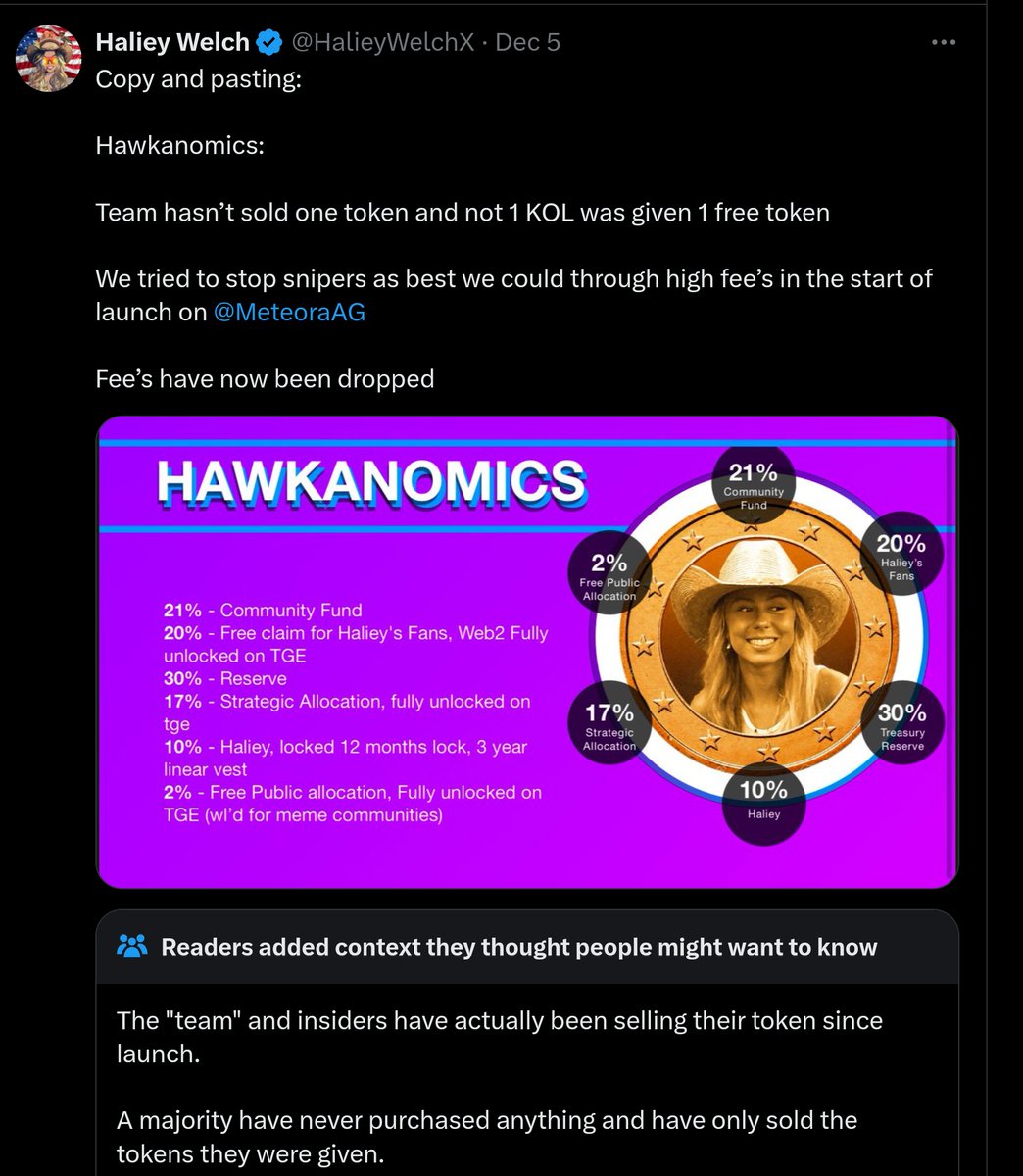Follow the @MeteoraAG mention link
Screen dimensions: 1023x1176
tap(289, 312)
